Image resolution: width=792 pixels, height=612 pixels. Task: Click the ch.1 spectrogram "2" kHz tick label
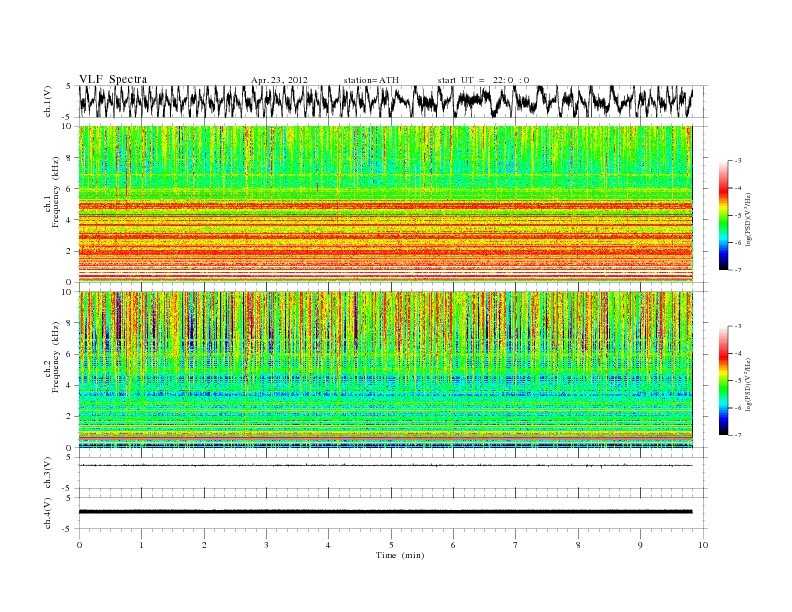click(x=70, y=251)
